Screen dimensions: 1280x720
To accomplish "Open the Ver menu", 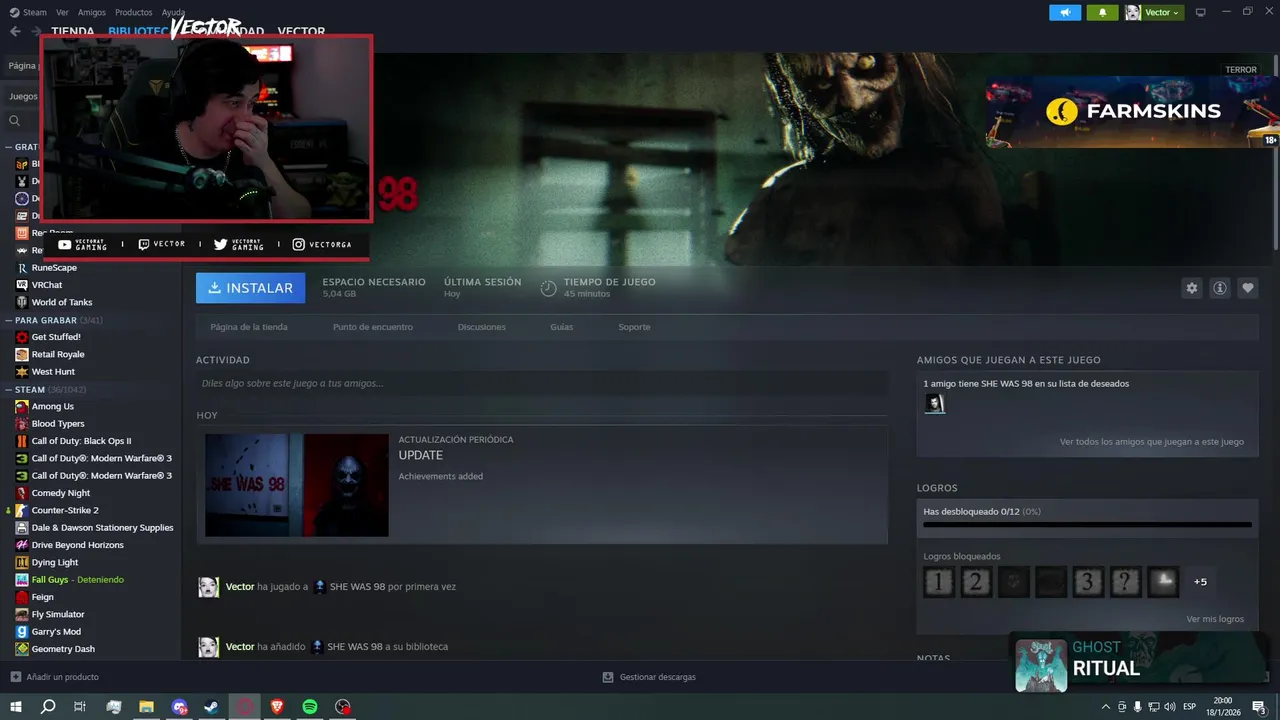I will click(x=62, y=12).
